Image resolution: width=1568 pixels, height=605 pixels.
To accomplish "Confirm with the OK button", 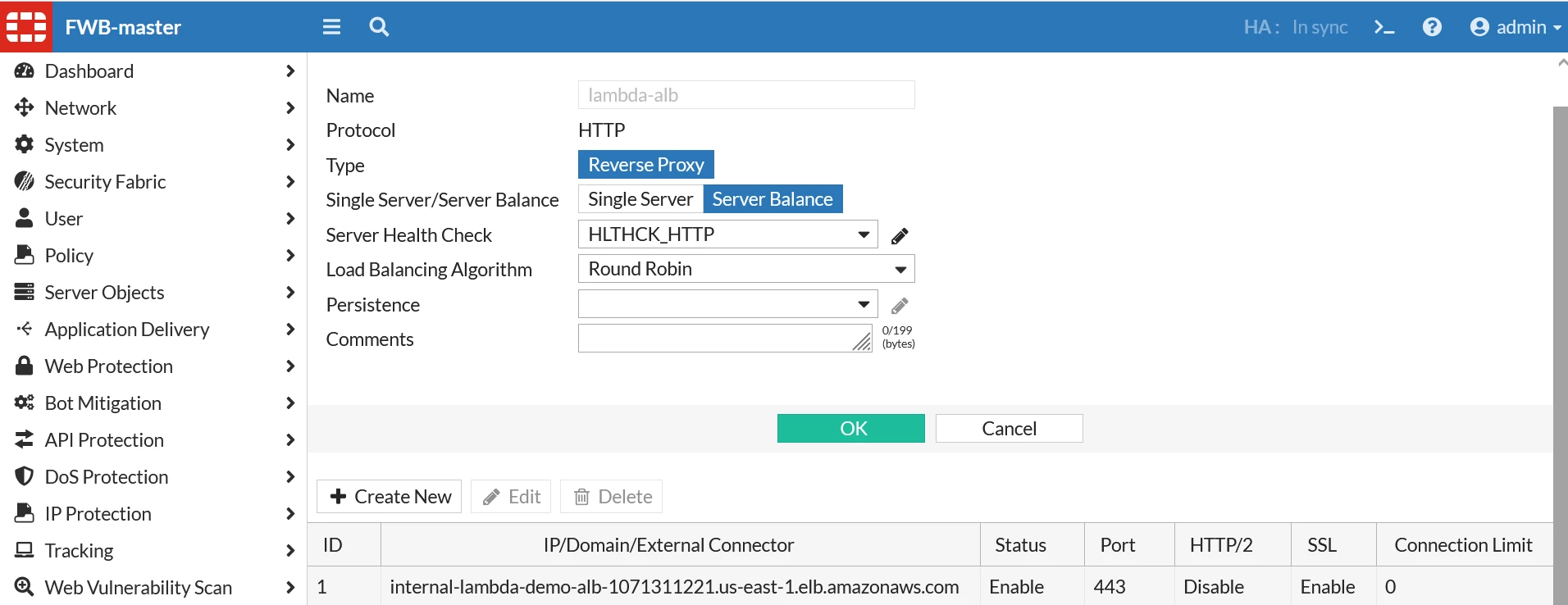I will 851,428.
